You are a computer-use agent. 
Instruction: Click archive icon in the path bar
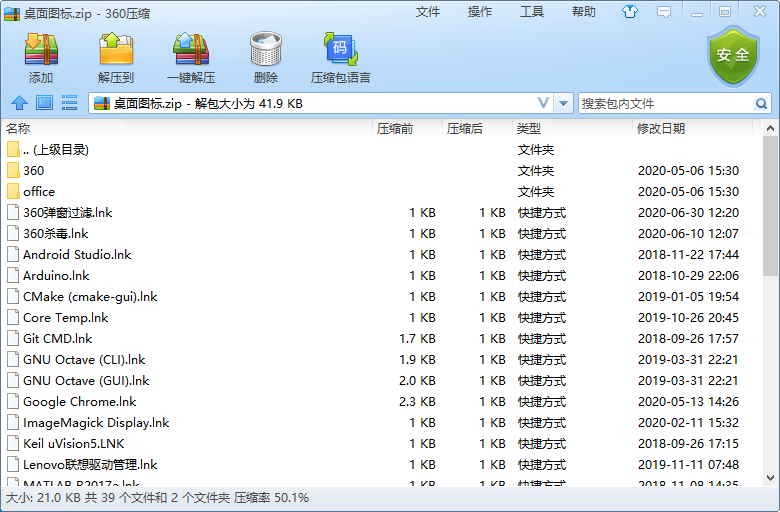102,103
